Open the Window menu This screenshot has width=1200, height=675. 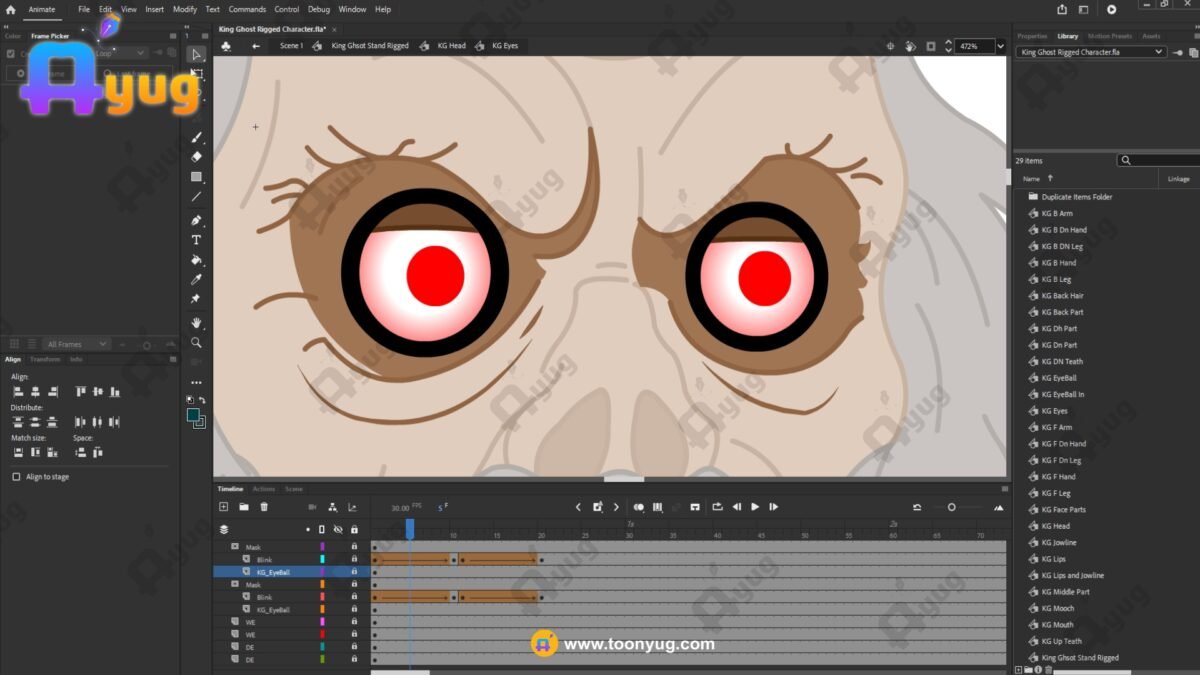[x=352, y=9]
